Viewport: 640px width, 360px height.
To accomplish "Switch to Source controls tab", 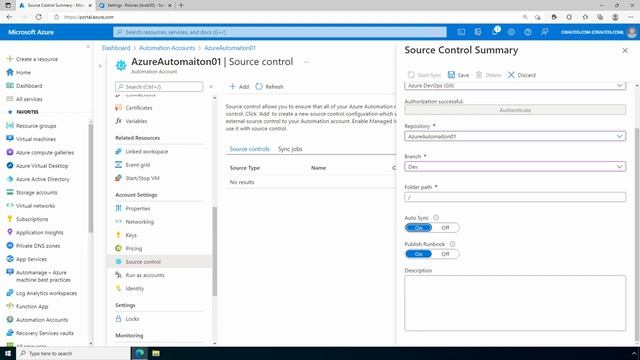I will pyautogui.click(x=249, y=149).
